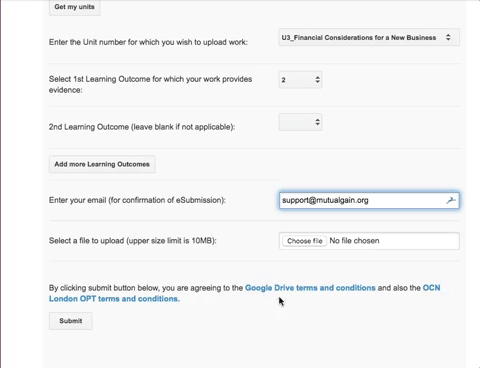Click 'No file chosen' text
The width and height of the screenshot is (480, 368).
click(354, 241)
